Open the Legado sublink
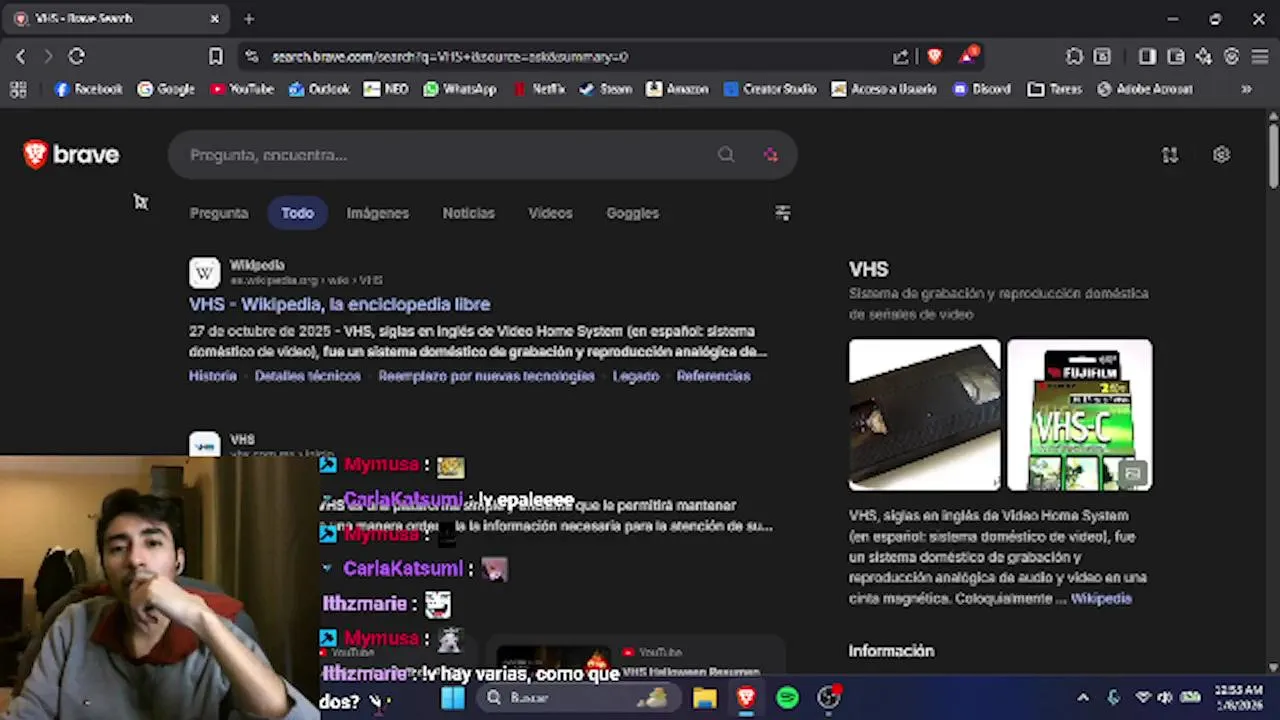1280x720 pixels. [636, 376]
